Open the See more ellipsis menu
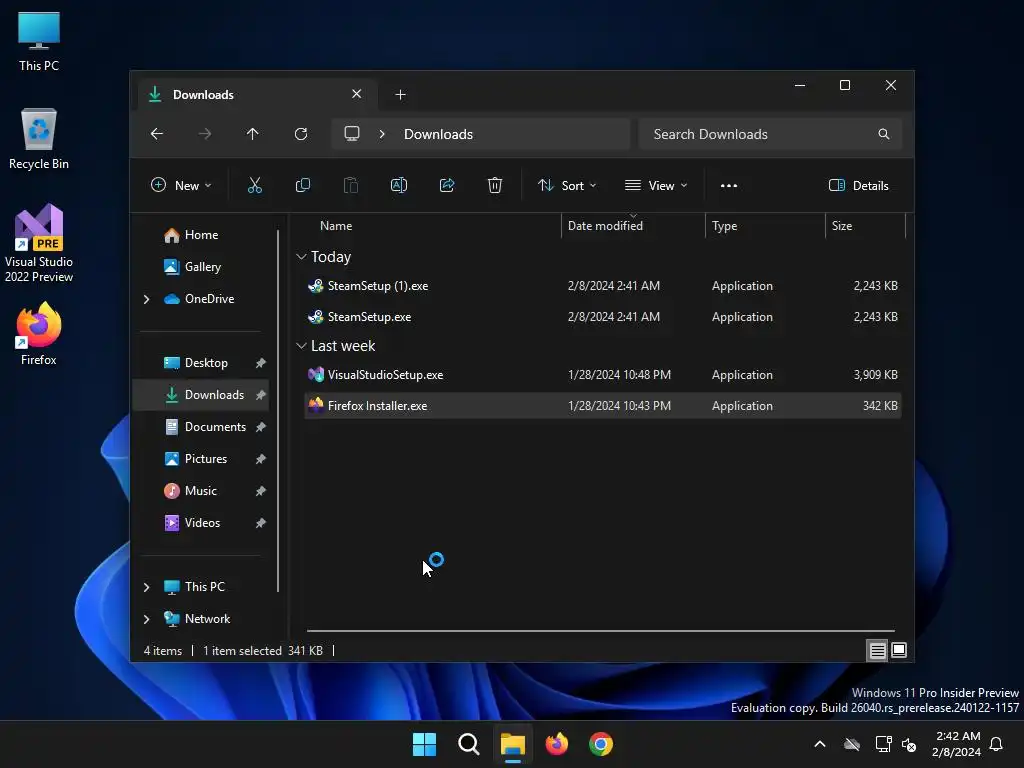Screen dimensions: 1024x768 click(x=729, y=185)
